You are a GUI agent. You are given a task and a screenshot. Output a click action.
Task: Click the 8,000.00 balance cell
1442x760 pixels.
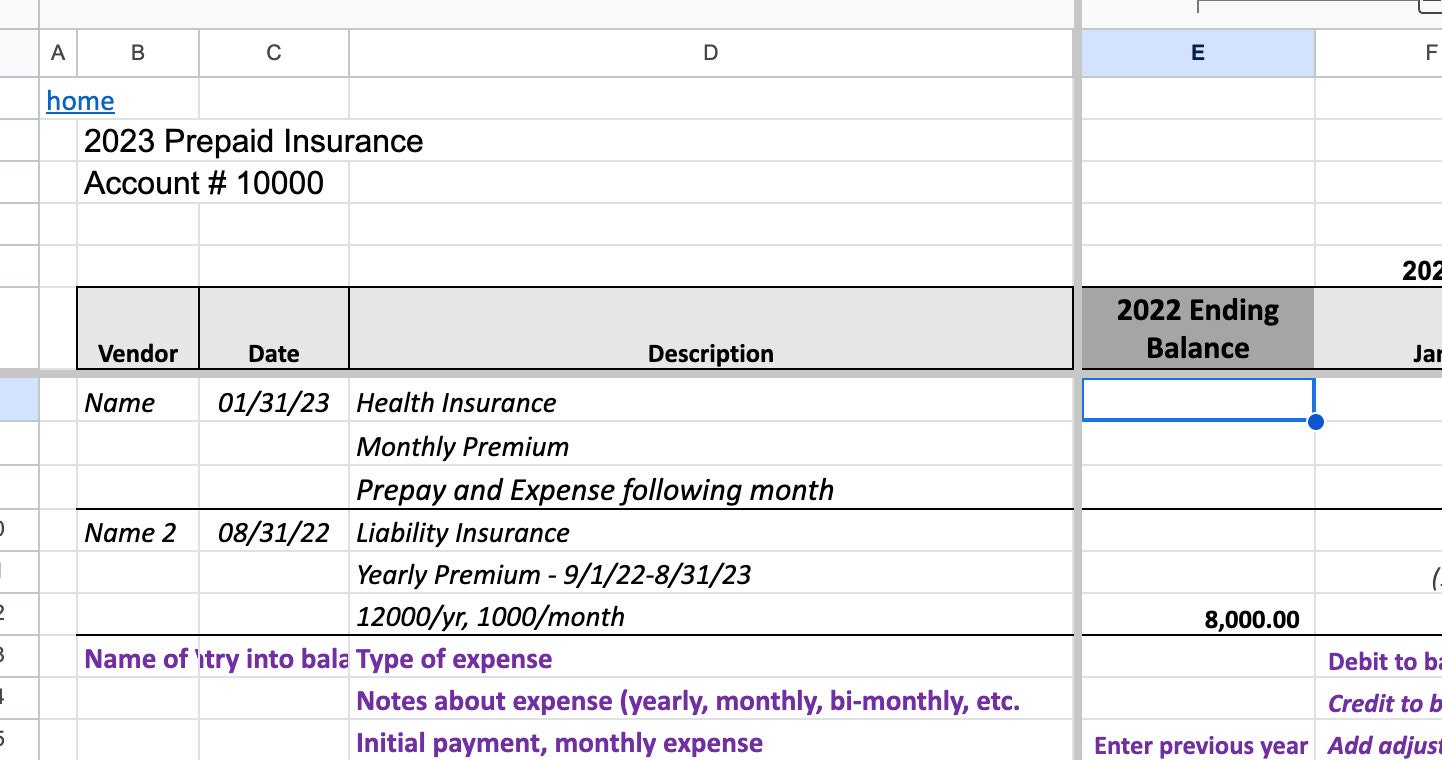(x=1198, y=619)
